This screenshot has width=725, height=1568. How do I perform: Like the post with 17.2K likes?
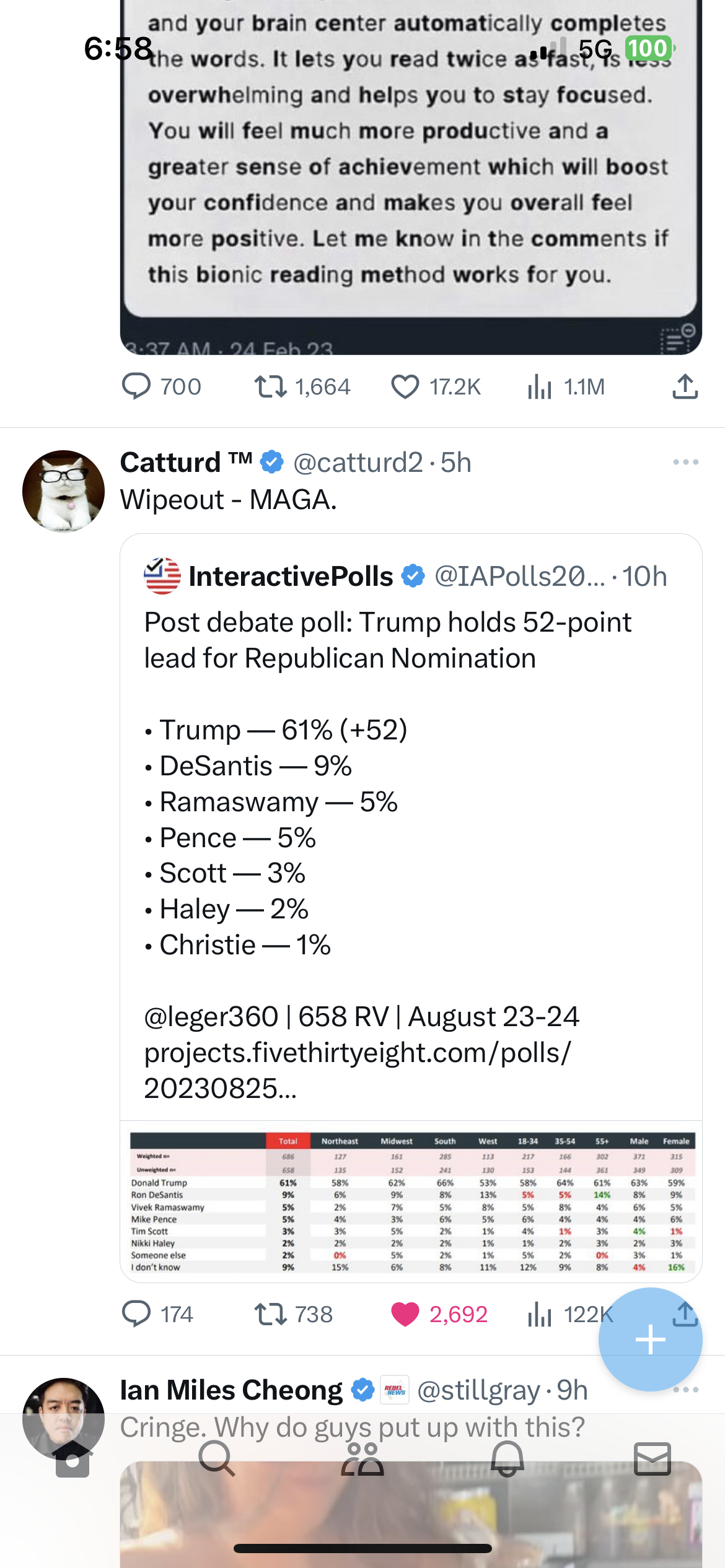405,387
